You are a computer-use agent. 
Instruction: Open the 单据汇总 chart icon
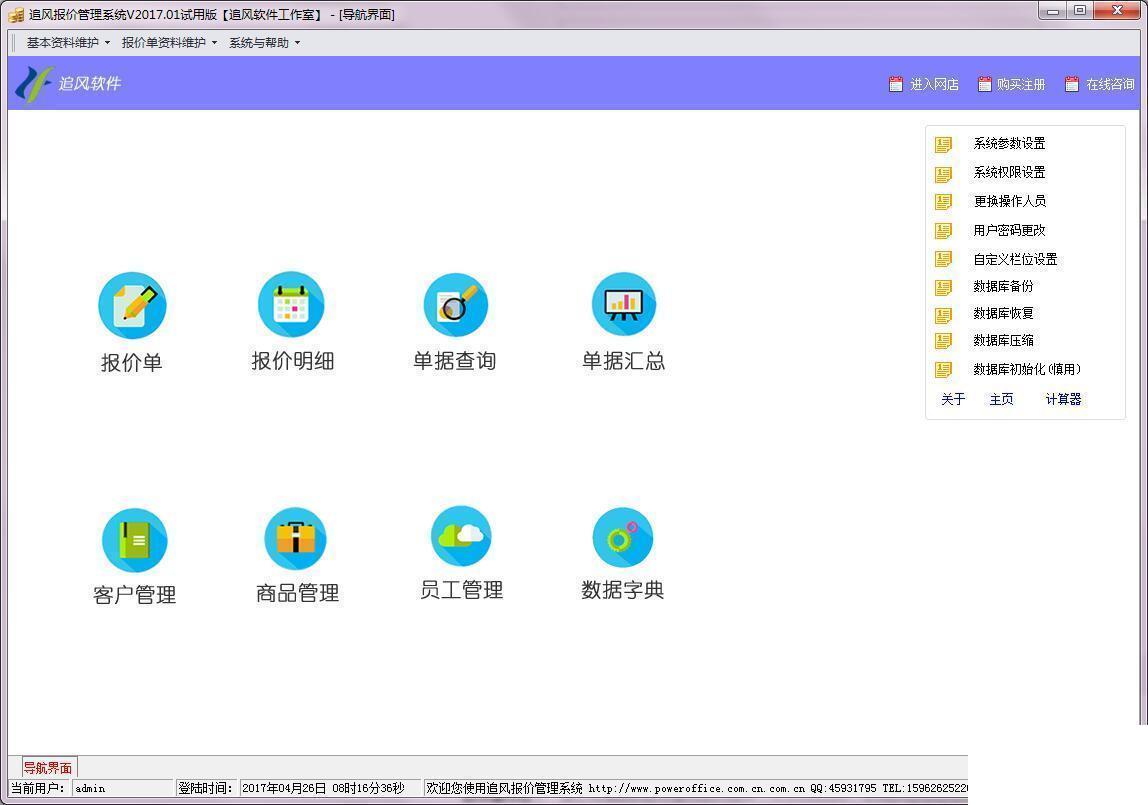624,304
